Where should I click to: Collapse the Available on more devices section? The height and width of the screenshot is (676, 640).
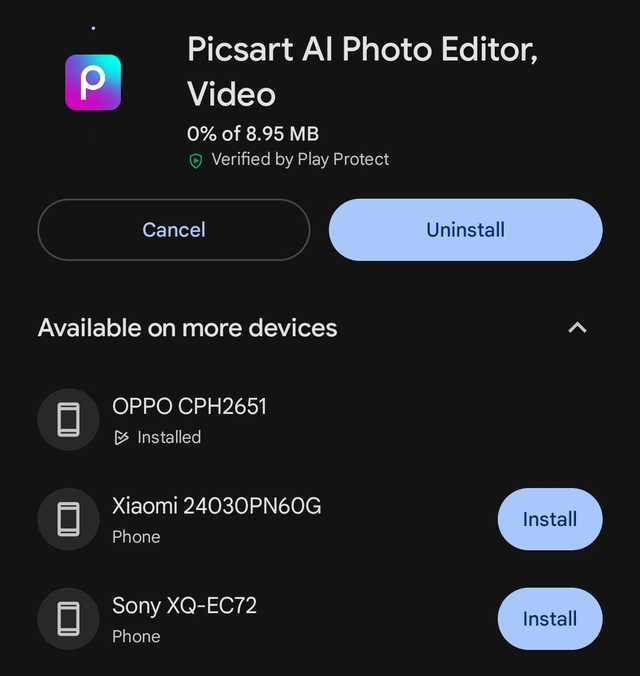[577, 328]
